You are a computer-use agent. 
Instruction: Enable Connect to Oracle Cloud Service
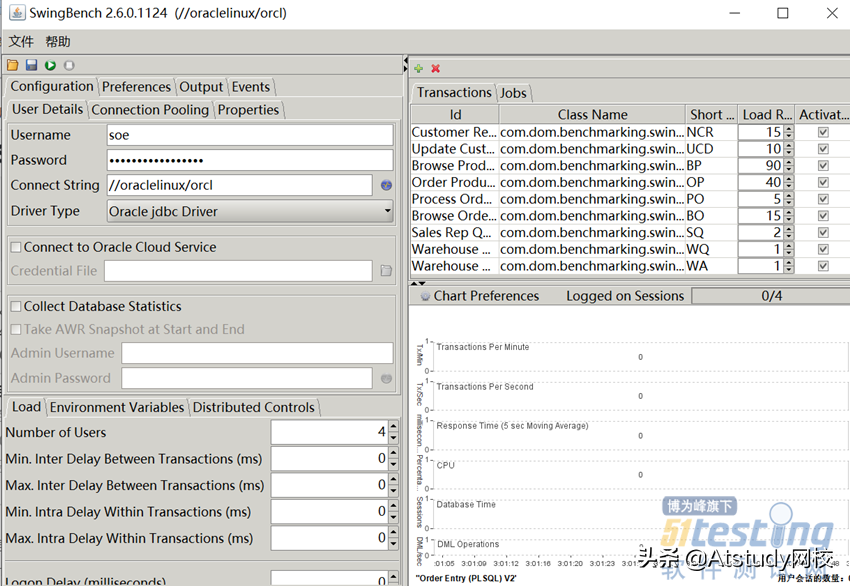(x=16, y=247)
